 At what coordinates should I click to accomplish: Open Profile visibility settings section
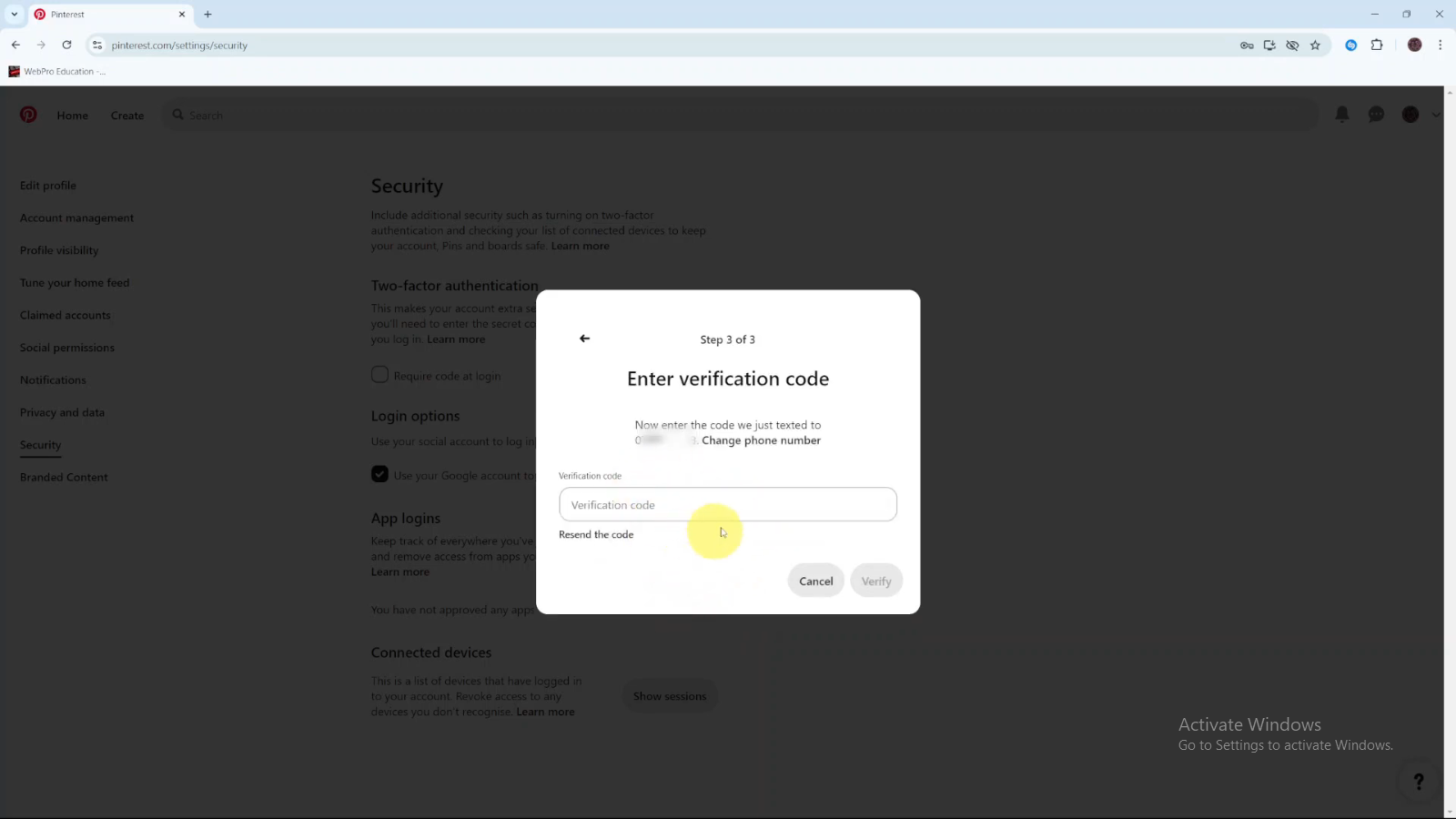click(59, 250)
